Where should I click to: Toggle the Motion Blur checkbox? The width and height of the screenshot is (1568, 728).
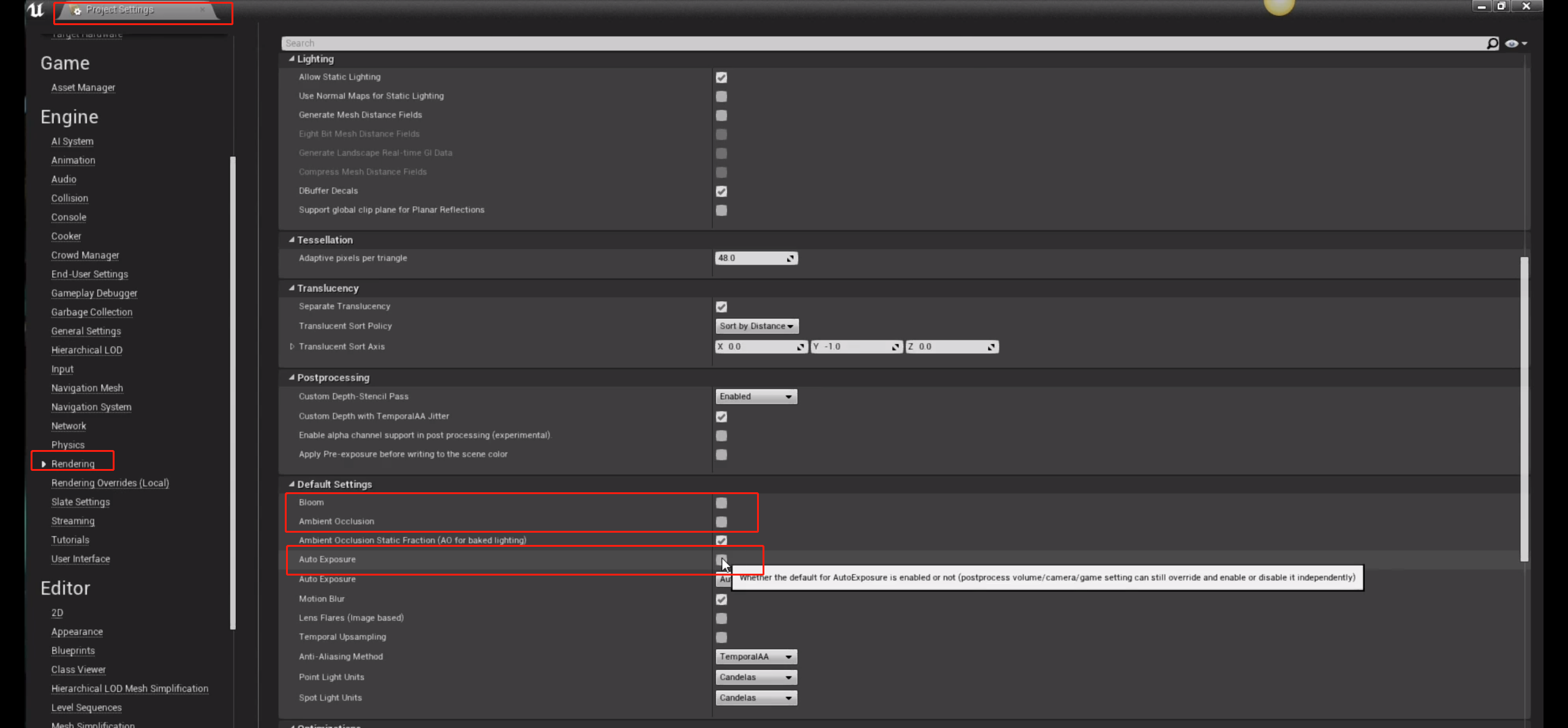722,599
